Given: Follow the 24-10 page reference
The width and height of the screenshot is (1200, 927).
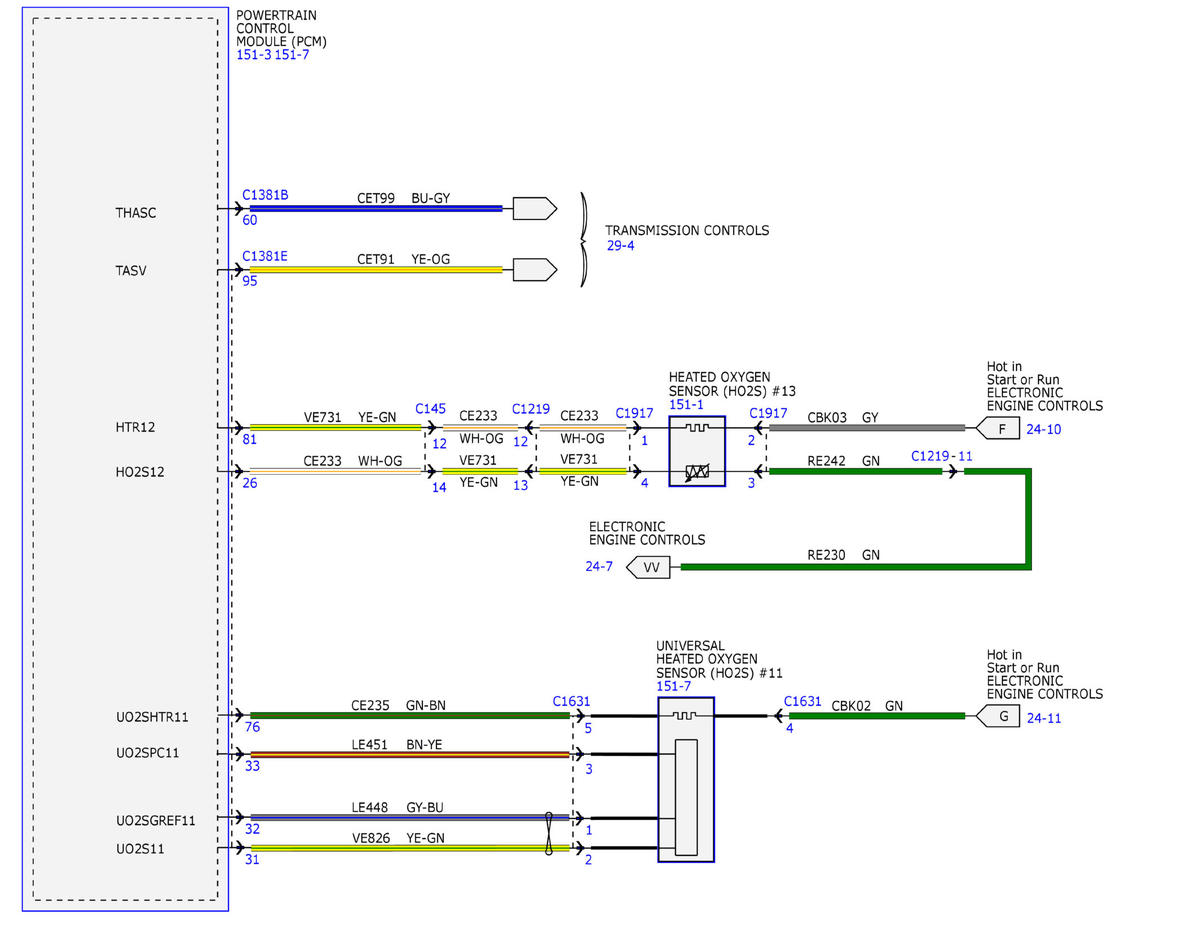Looking at the screenshot, I should [1044, 429].
